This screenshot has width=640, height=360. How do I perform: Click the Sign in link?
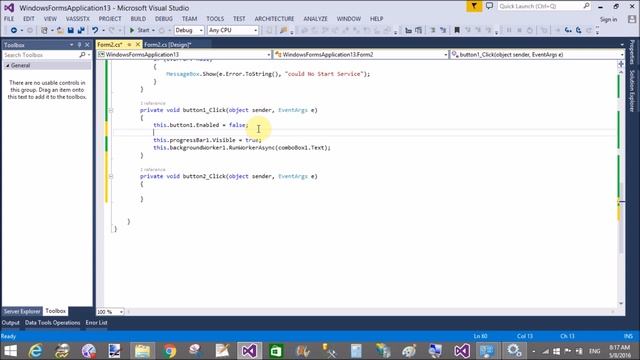(609, 19)
